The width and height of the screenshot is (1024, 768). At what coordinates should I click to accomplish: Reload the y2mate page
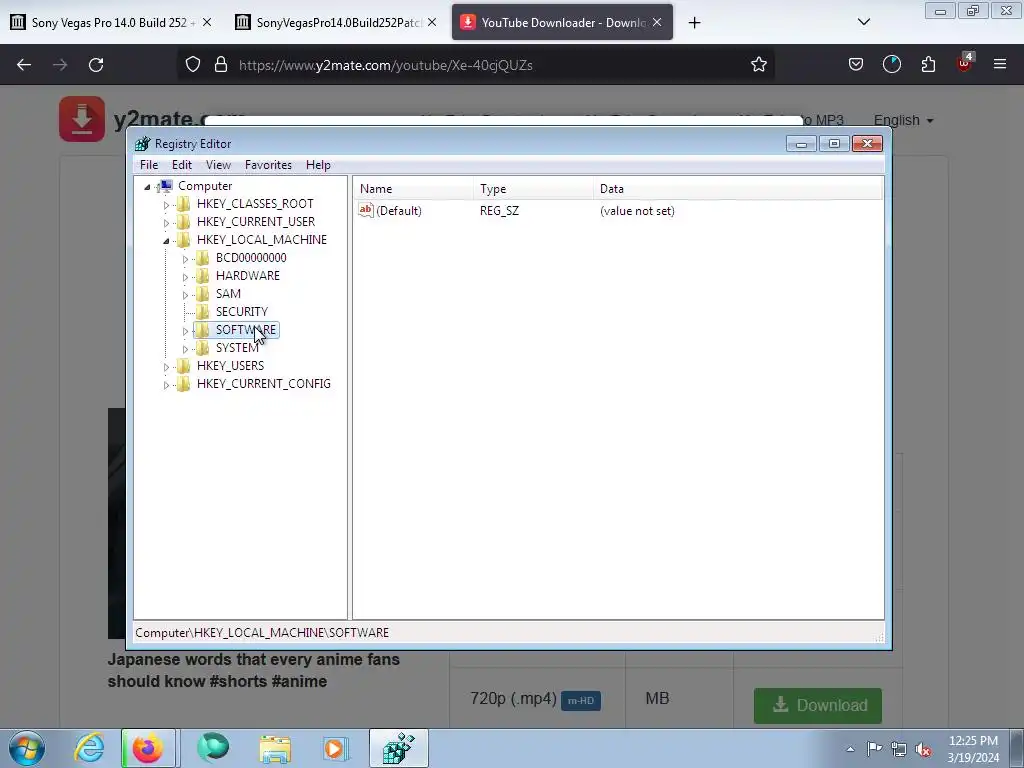click(x=96, y=65)
